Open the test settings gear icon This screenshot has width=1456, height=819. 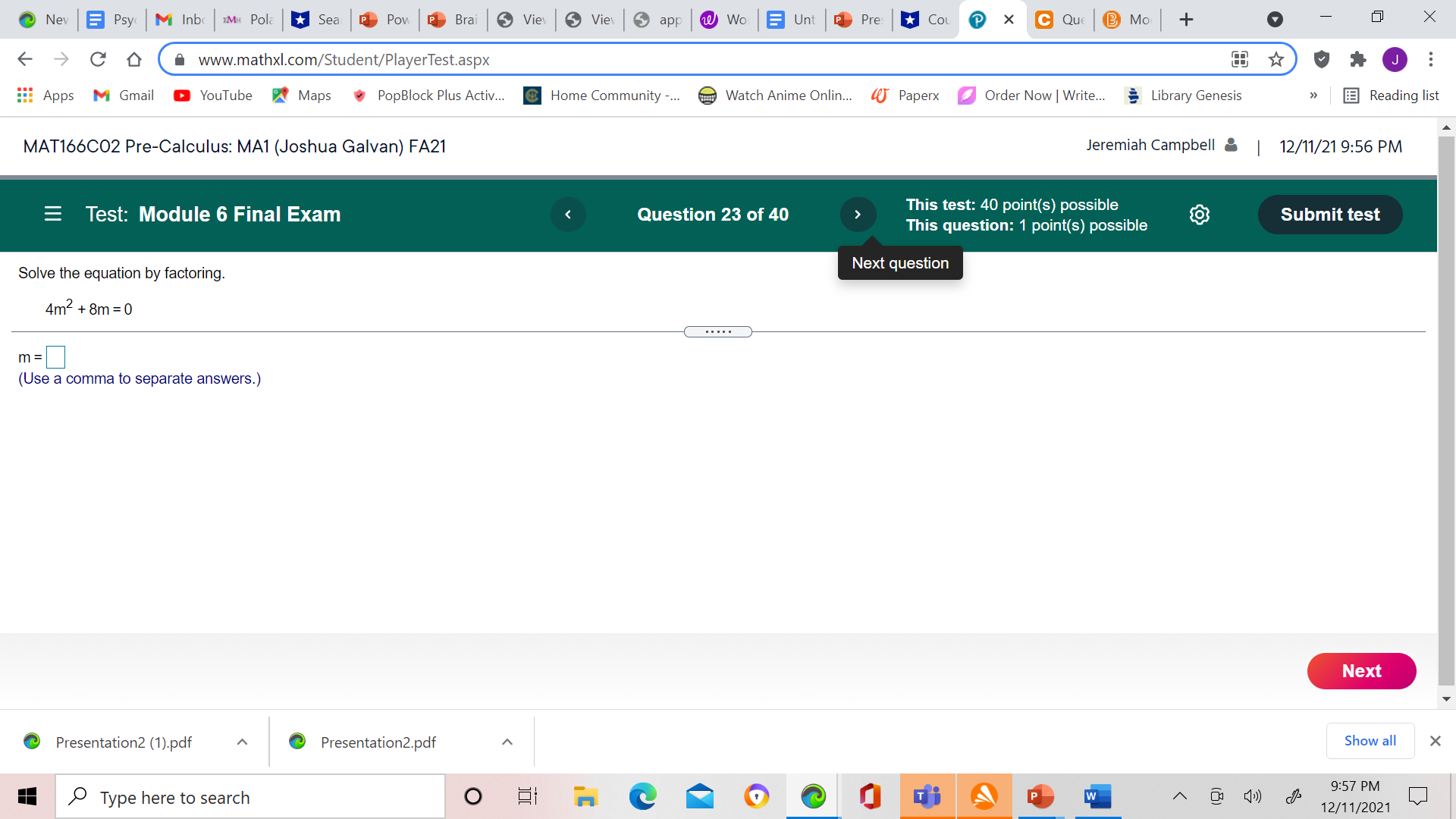(x=1199, y=215)
